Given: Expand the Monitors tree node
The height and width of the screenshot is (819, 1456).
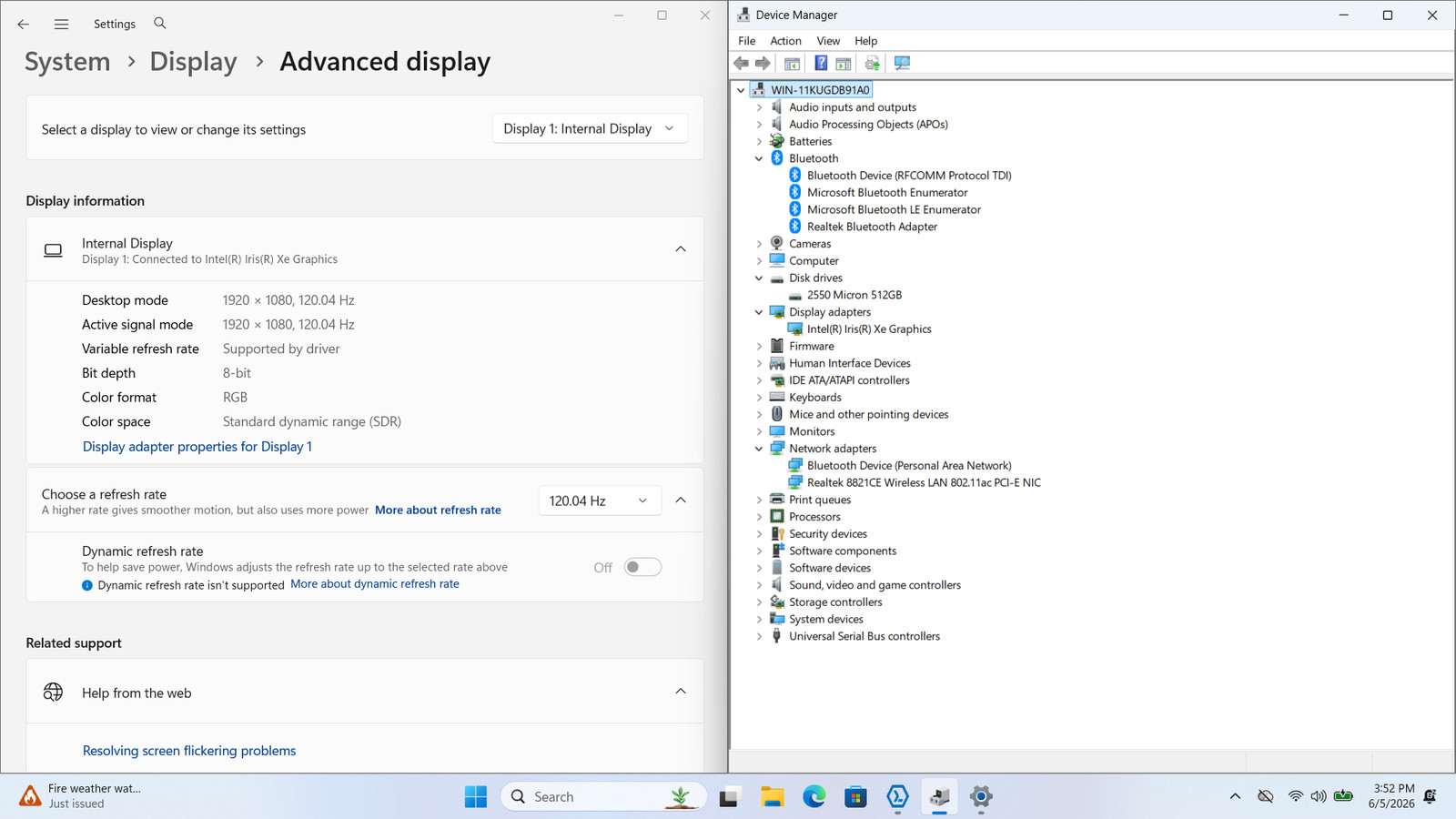Looking at the screenshot, I should click(x=759, y=432).
